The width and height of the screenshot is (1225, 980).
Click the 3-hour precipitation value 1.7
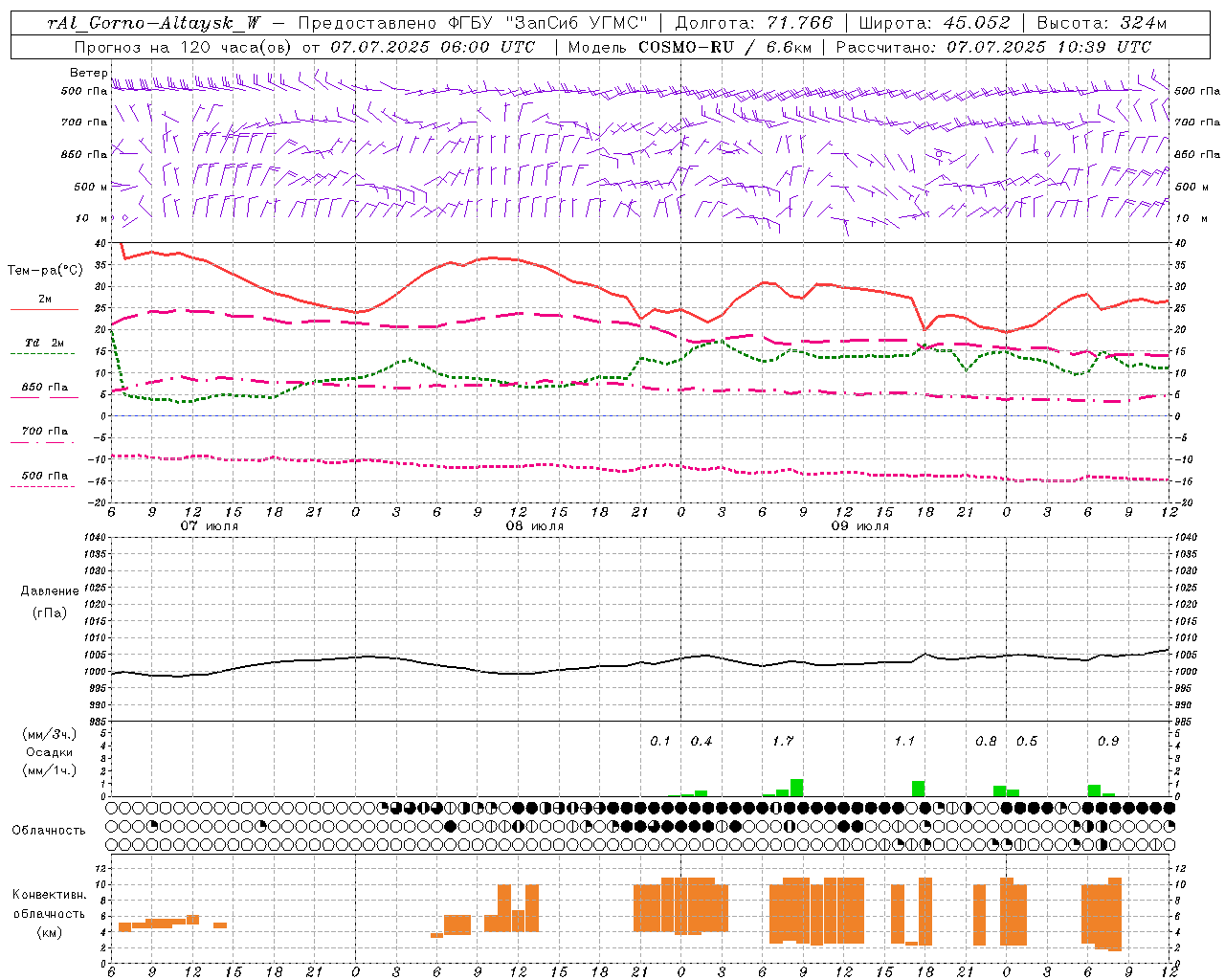coord(783,742)
